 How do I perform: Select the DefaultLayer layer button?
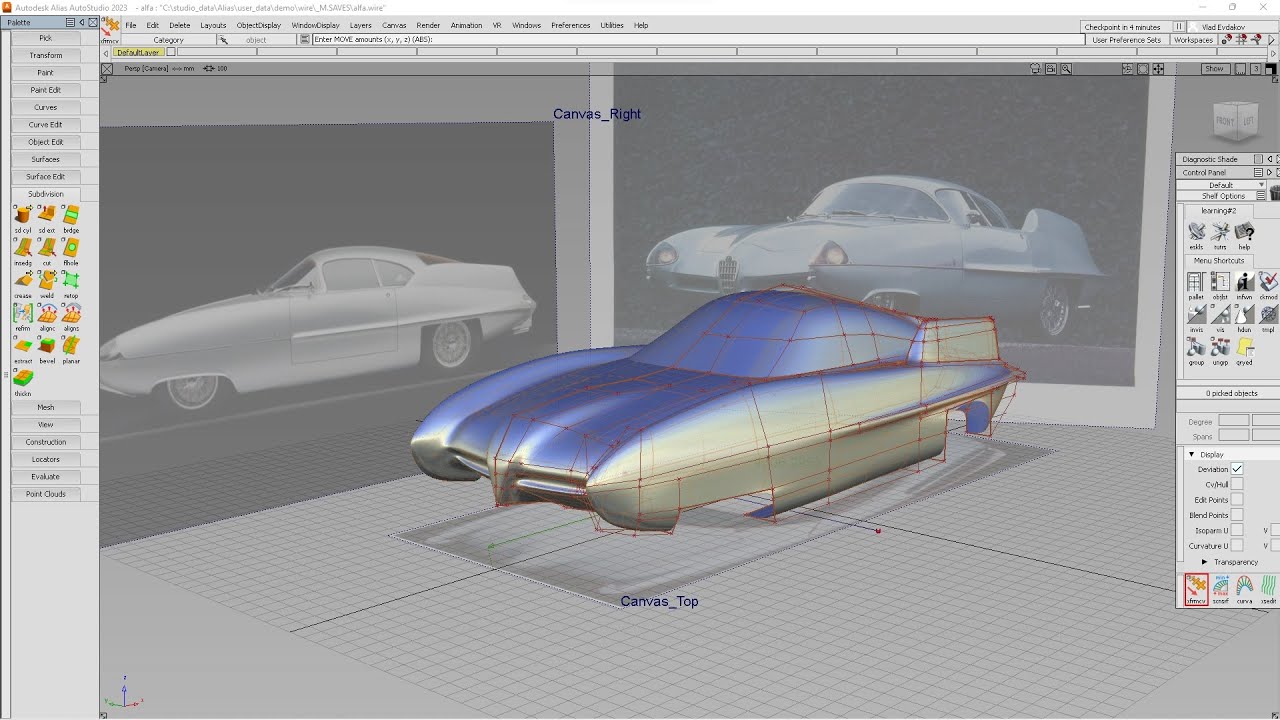[137, 52]
